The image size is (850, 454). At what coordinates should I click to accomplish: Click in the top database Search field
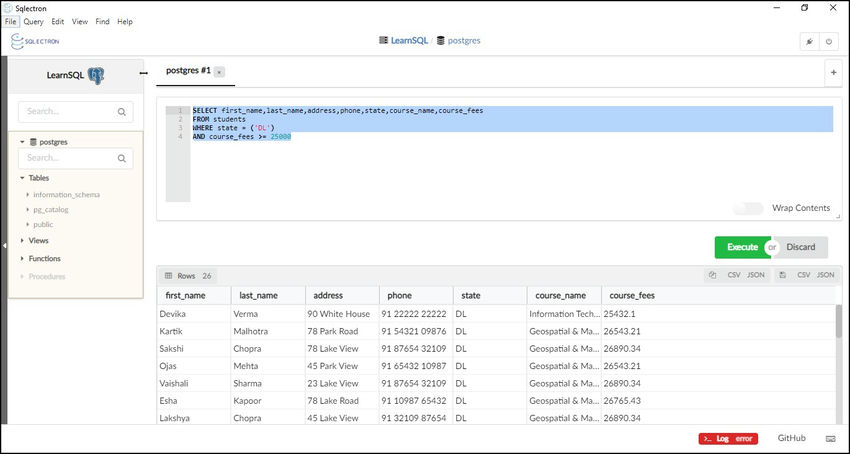click(x=75, y=112)
